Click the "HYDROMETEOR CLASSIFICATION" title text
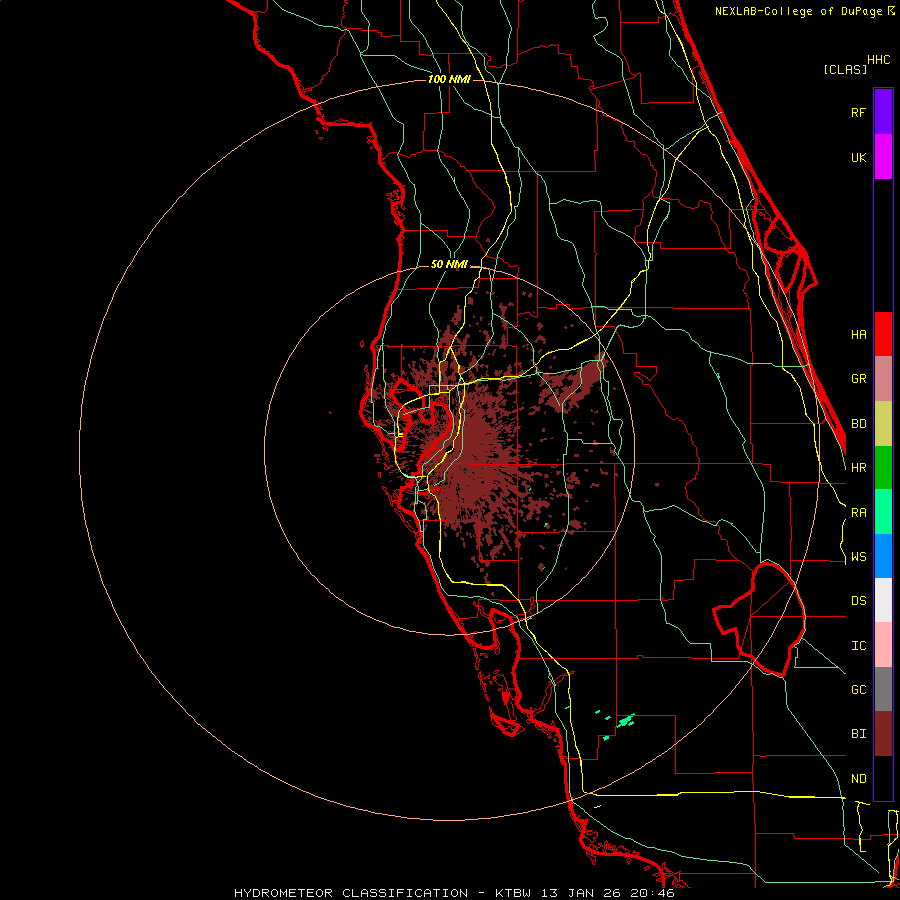Screen dimensions: 900x900 [351, 893]
